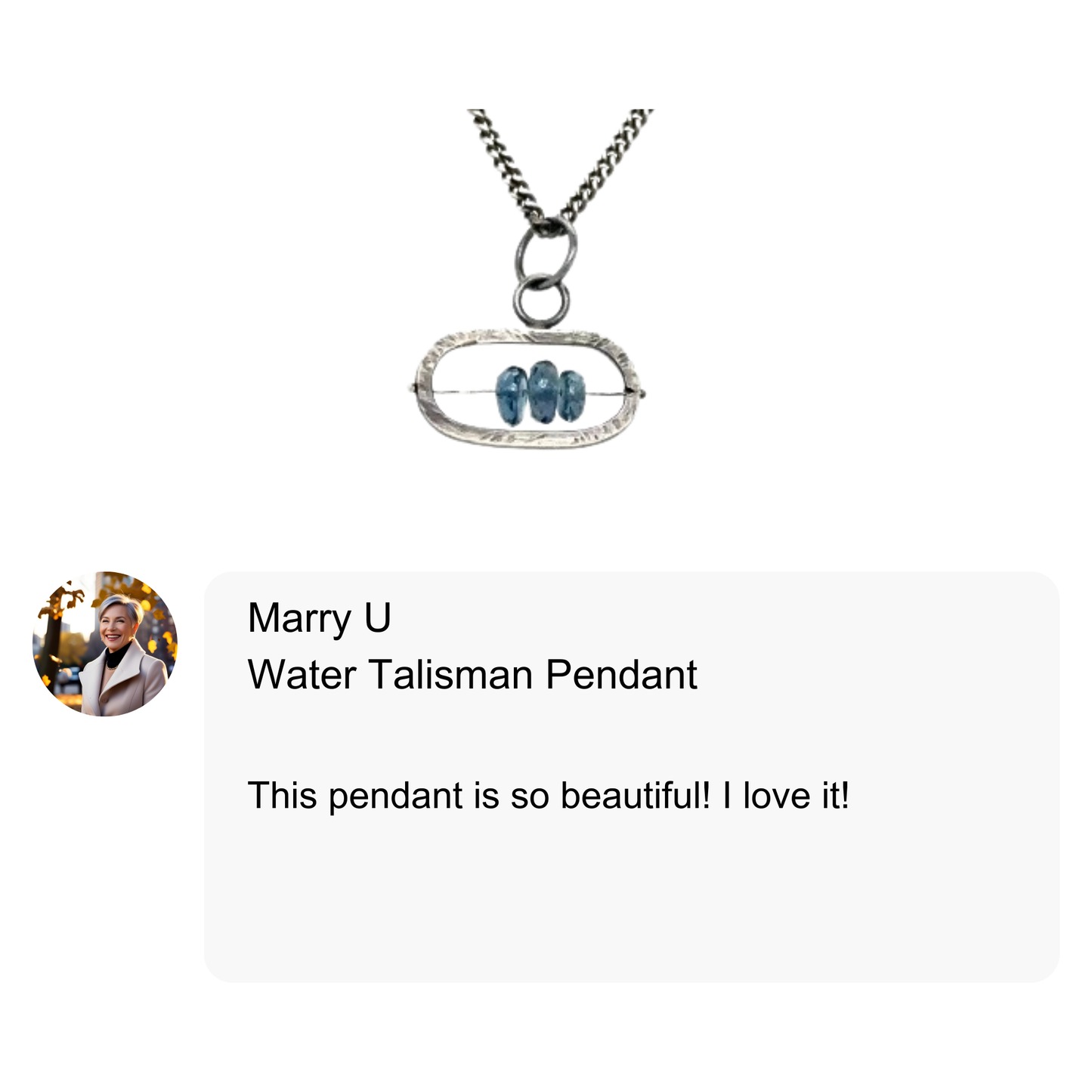Open the Water Talisman Pendant title
1092x1092 pixels.
(472, 674)
